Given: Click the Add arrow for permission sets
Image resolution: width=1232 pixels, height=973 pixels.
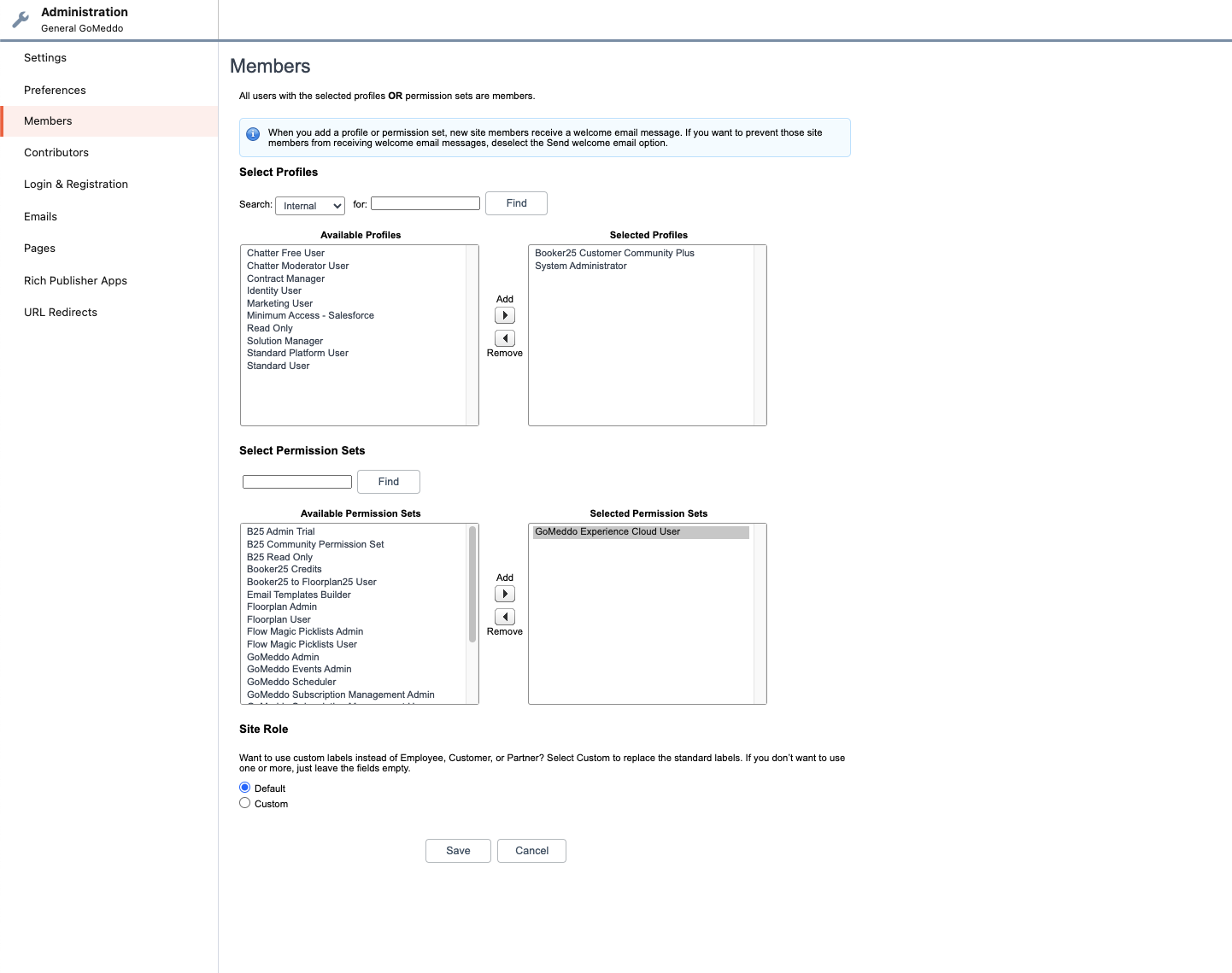Looking at the screenshot, I should click(504, 593).
